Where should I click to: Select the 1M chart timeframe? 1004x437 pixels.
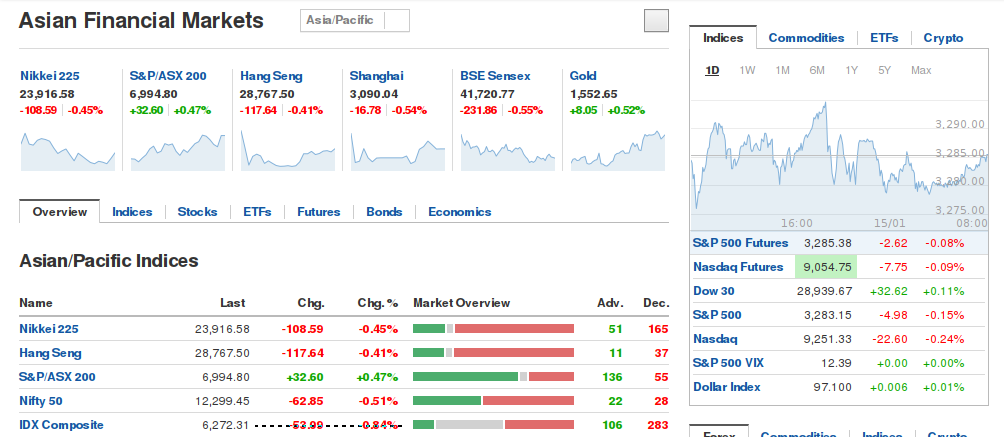pyautogui.click(x=782, y=70)
